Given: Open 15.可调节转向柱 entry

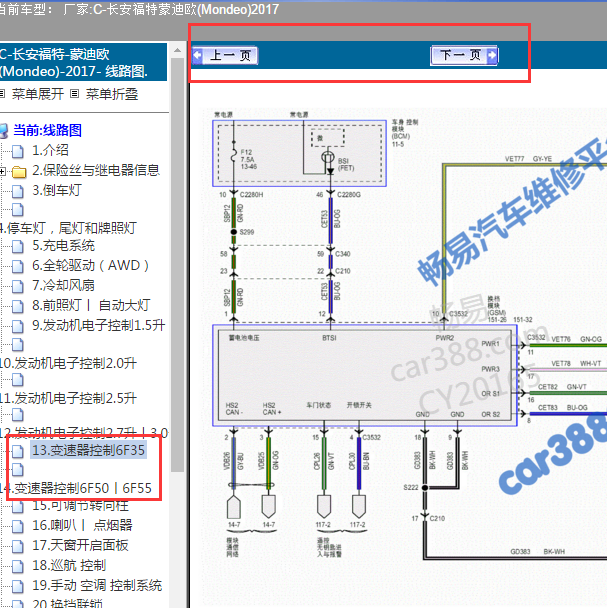Looking at the screenshot, I should click(80, 506).
